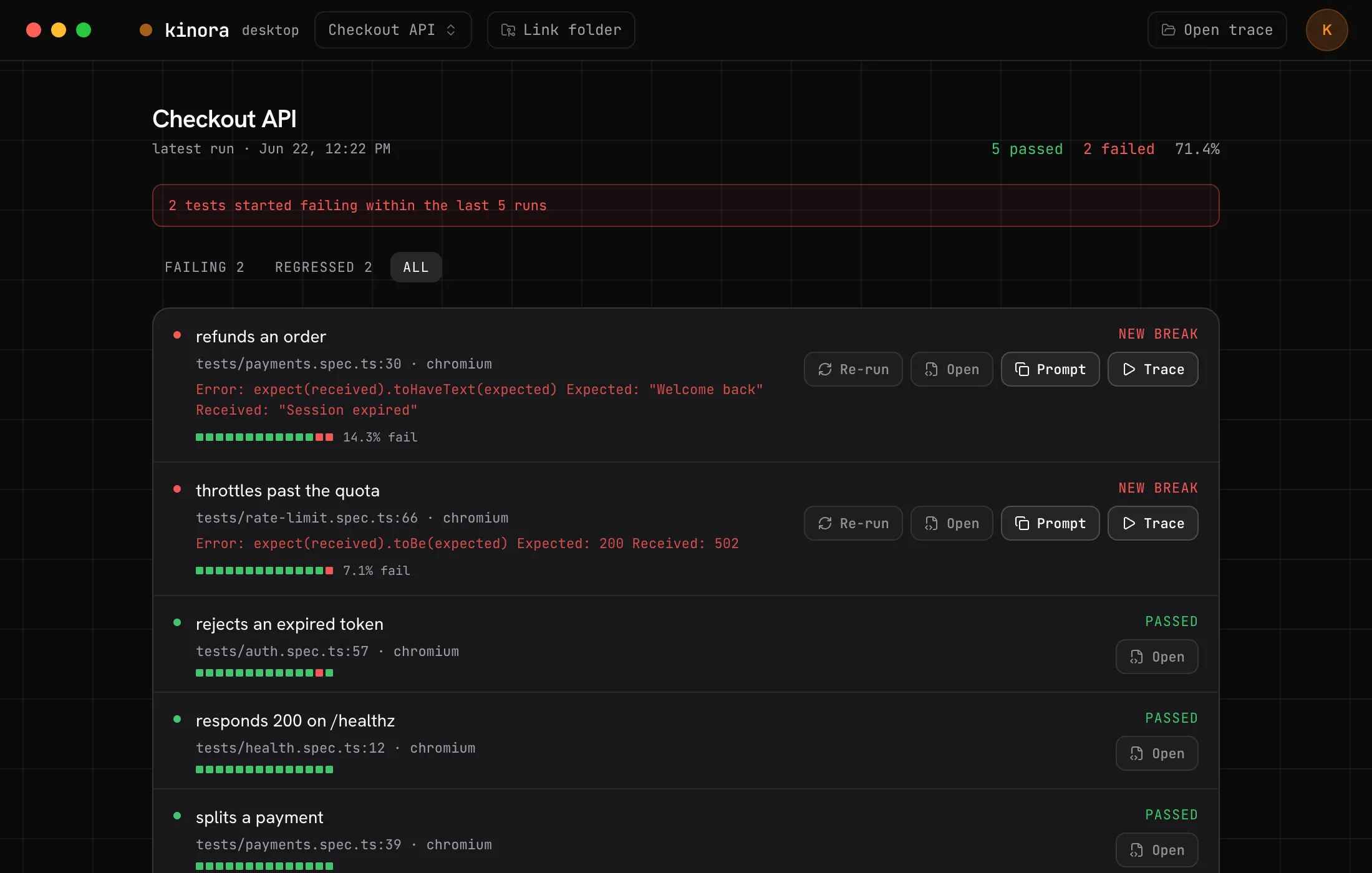Select the ALL tab

[416, 267]
